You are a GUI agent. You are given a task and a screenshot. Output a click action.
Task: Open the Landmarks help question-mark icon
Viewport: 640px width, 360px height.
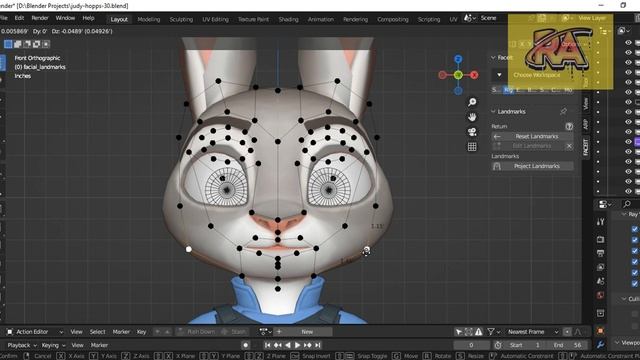point(569,127)
